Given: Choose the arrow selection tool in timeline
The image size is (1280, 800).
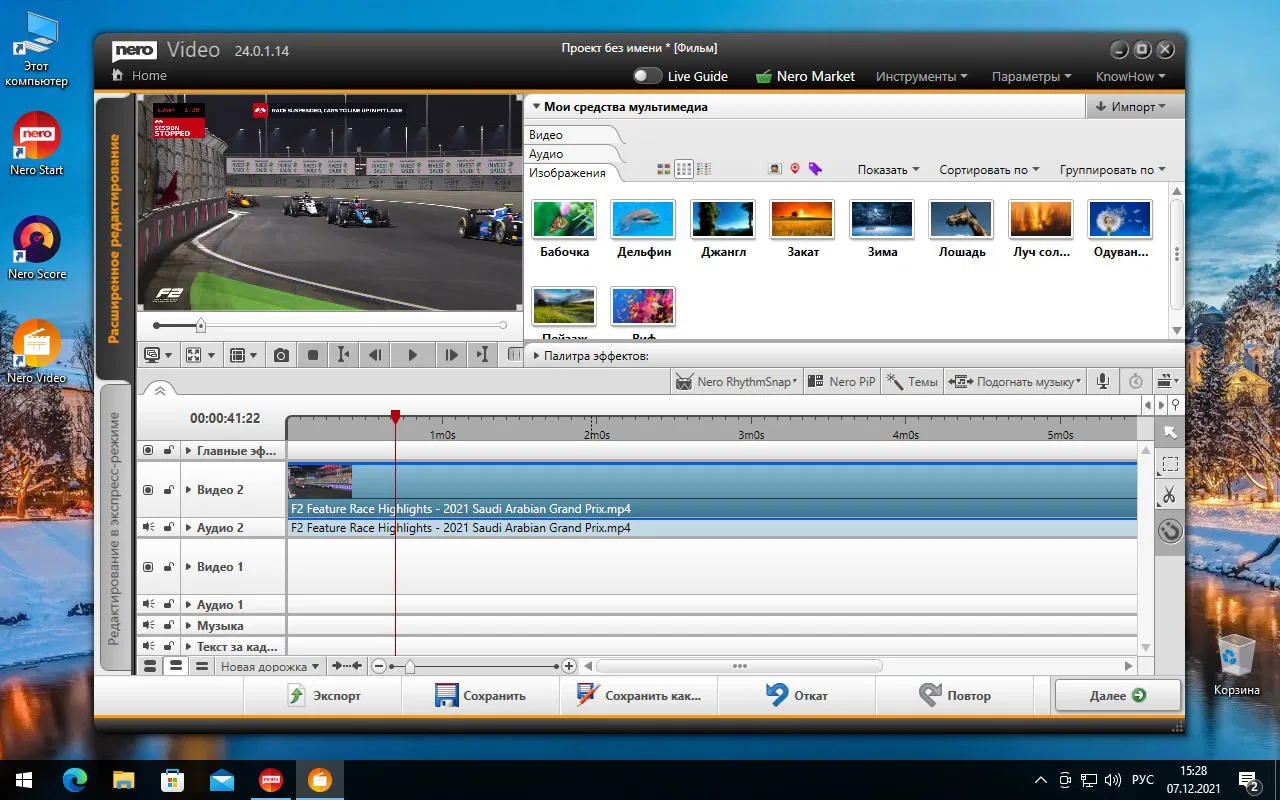Looking at the screenshot, I should coord(1169,432).
